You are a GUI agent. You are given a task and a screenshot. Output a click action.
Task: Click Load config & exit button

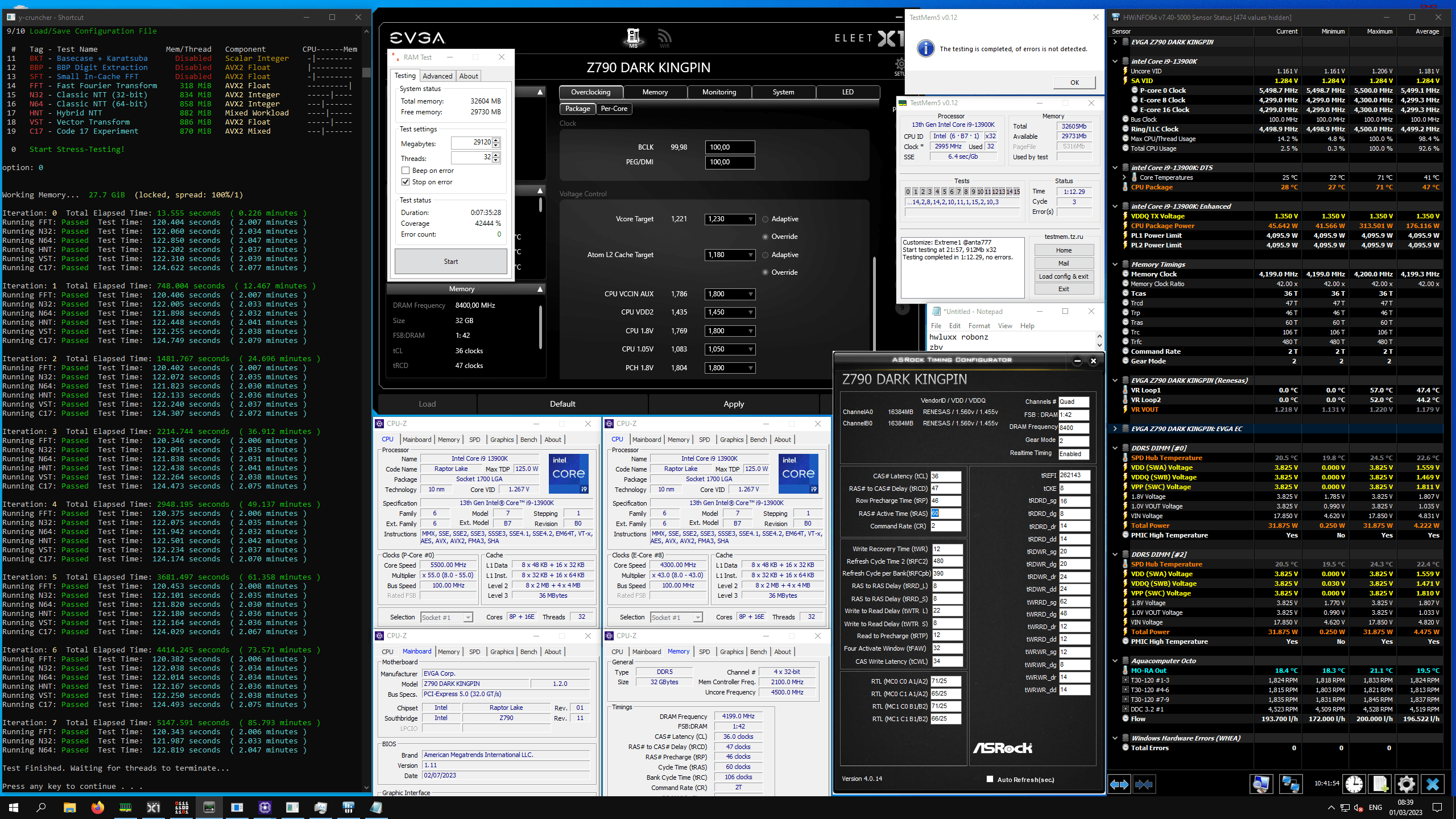1064,276
